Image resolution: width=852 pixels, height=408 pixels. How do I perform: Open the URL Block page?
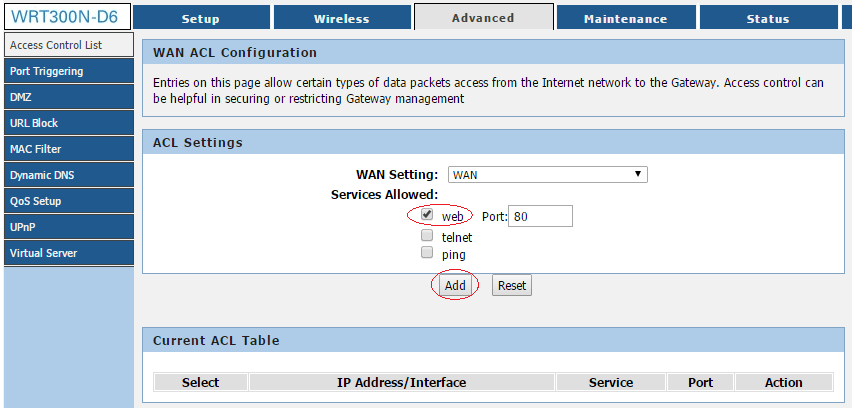point(67,123)
